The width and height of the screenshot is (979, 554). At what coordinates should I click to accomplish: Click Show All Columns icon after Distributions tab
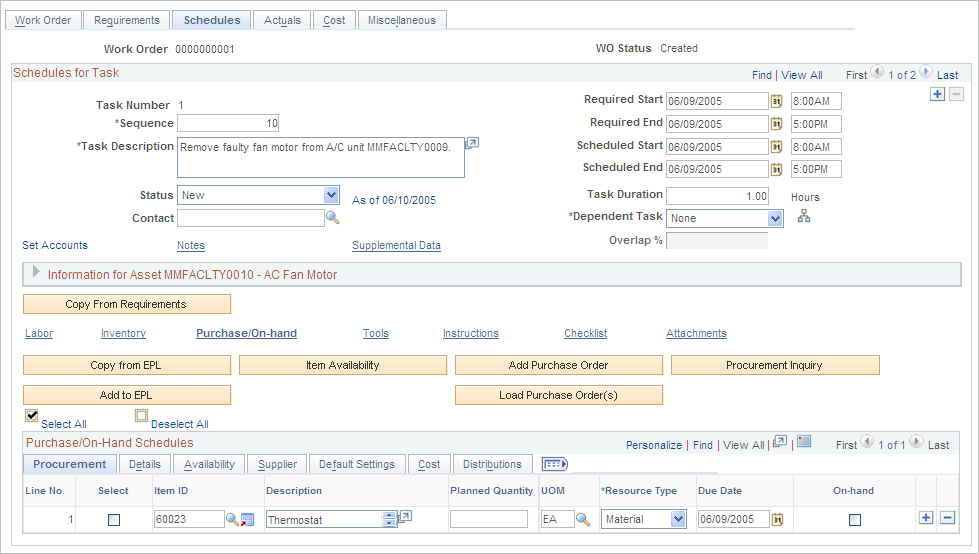[554, 464]
